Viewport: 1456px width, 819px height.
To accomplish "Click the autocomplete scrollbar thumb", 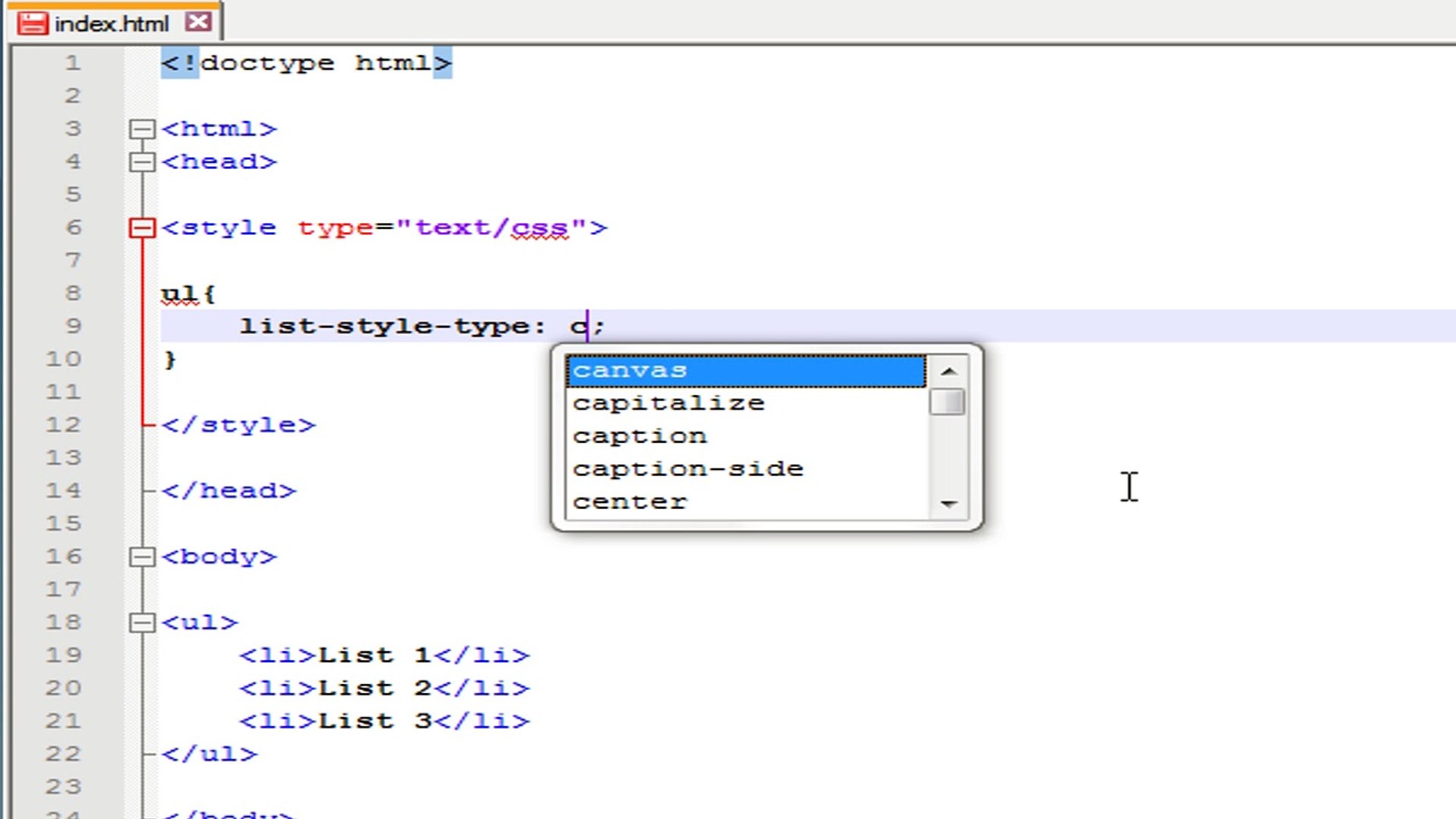I will coord(947,402).
